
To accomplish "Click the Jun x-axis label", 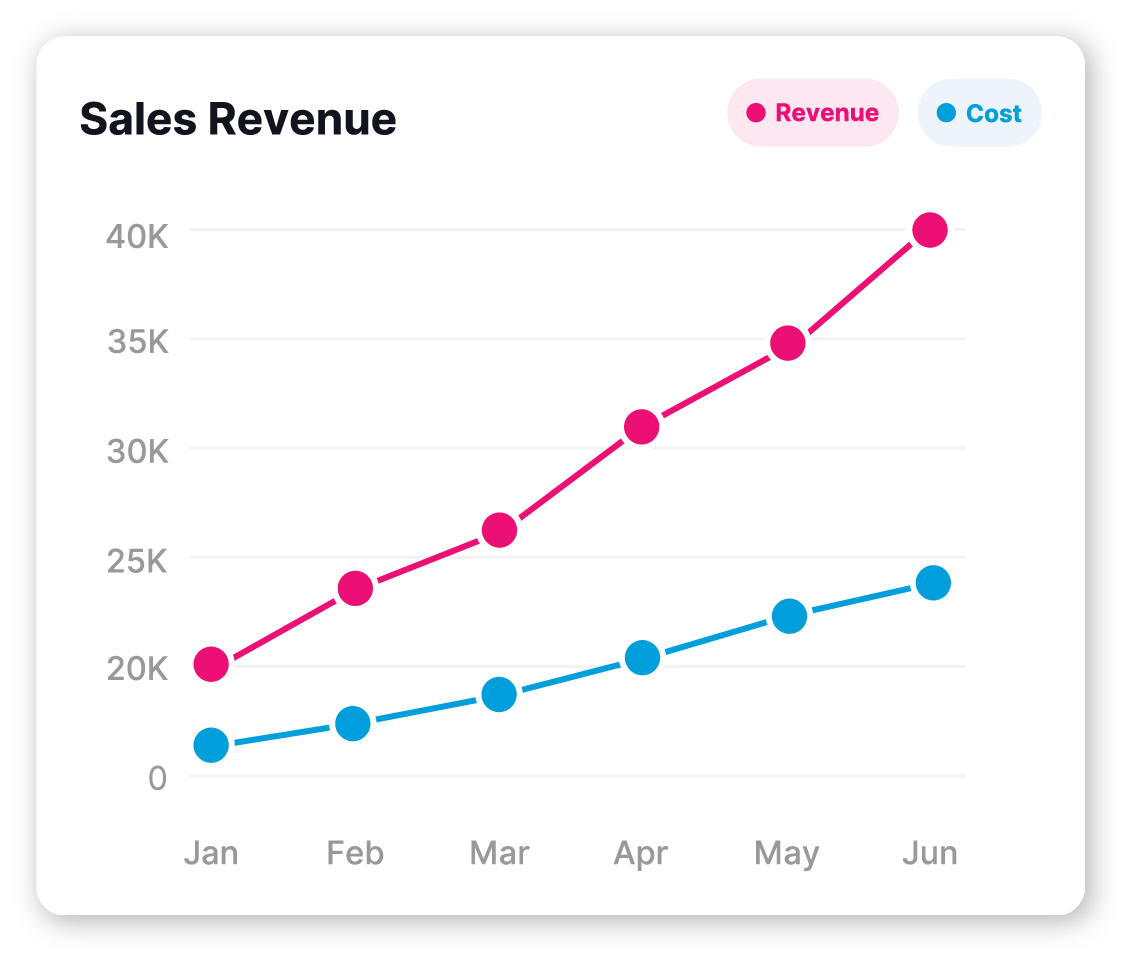I will [x=930, y=853].
